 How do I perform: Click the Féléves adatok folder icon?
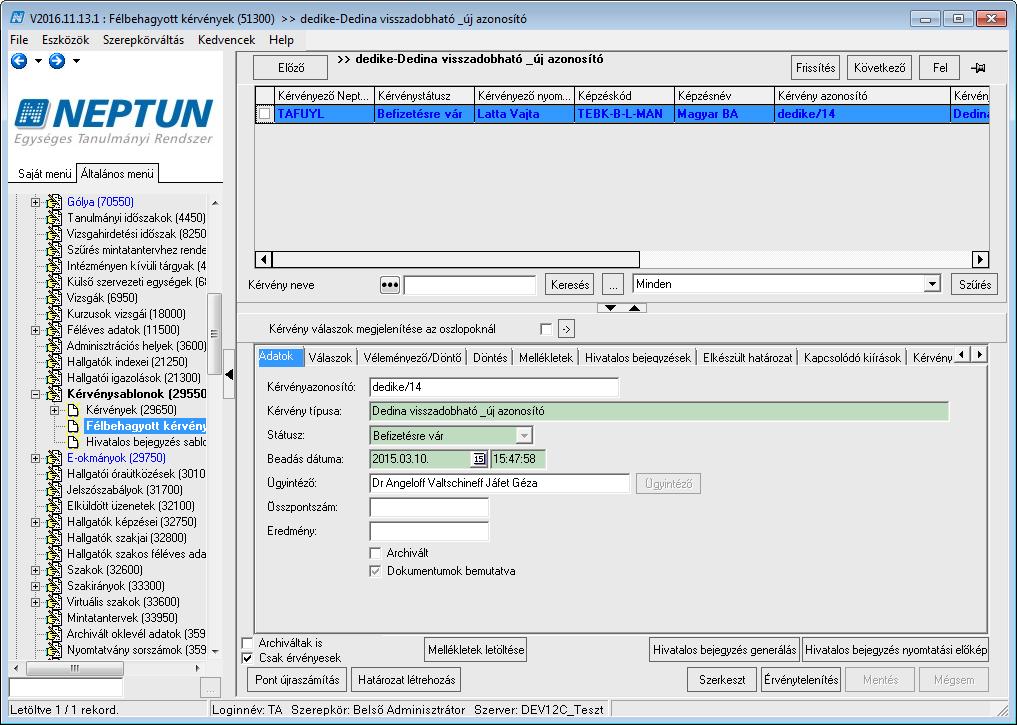pyautogui.click(x=54, y=330)
